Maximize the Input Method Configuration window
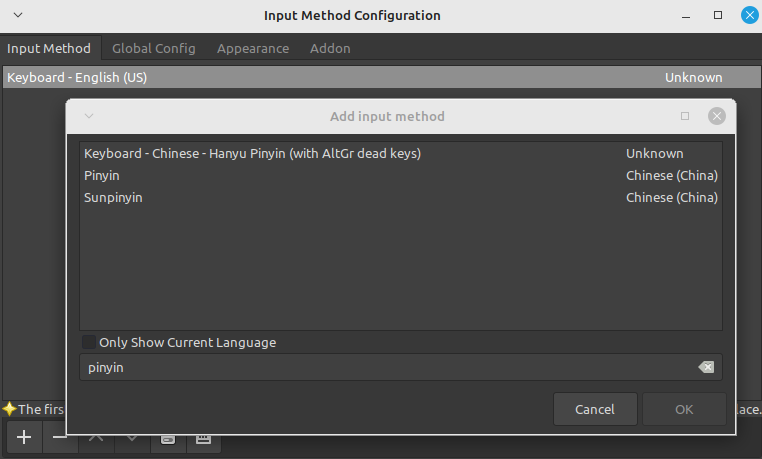 pos(717,16)
